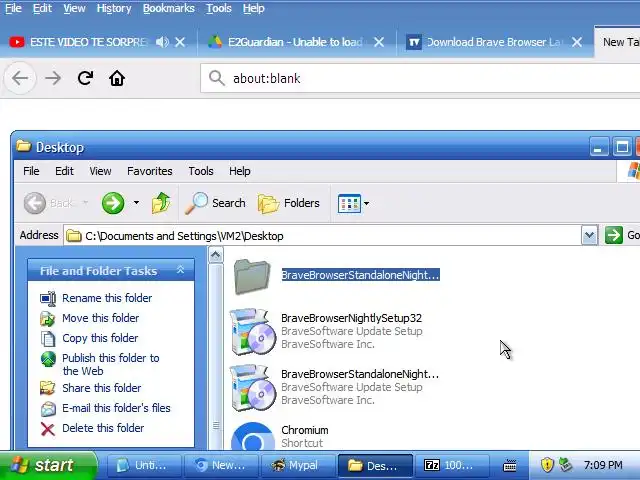Screen dimensions: 640x480
Task: Open the browser File menu
Action: point(13,8)
